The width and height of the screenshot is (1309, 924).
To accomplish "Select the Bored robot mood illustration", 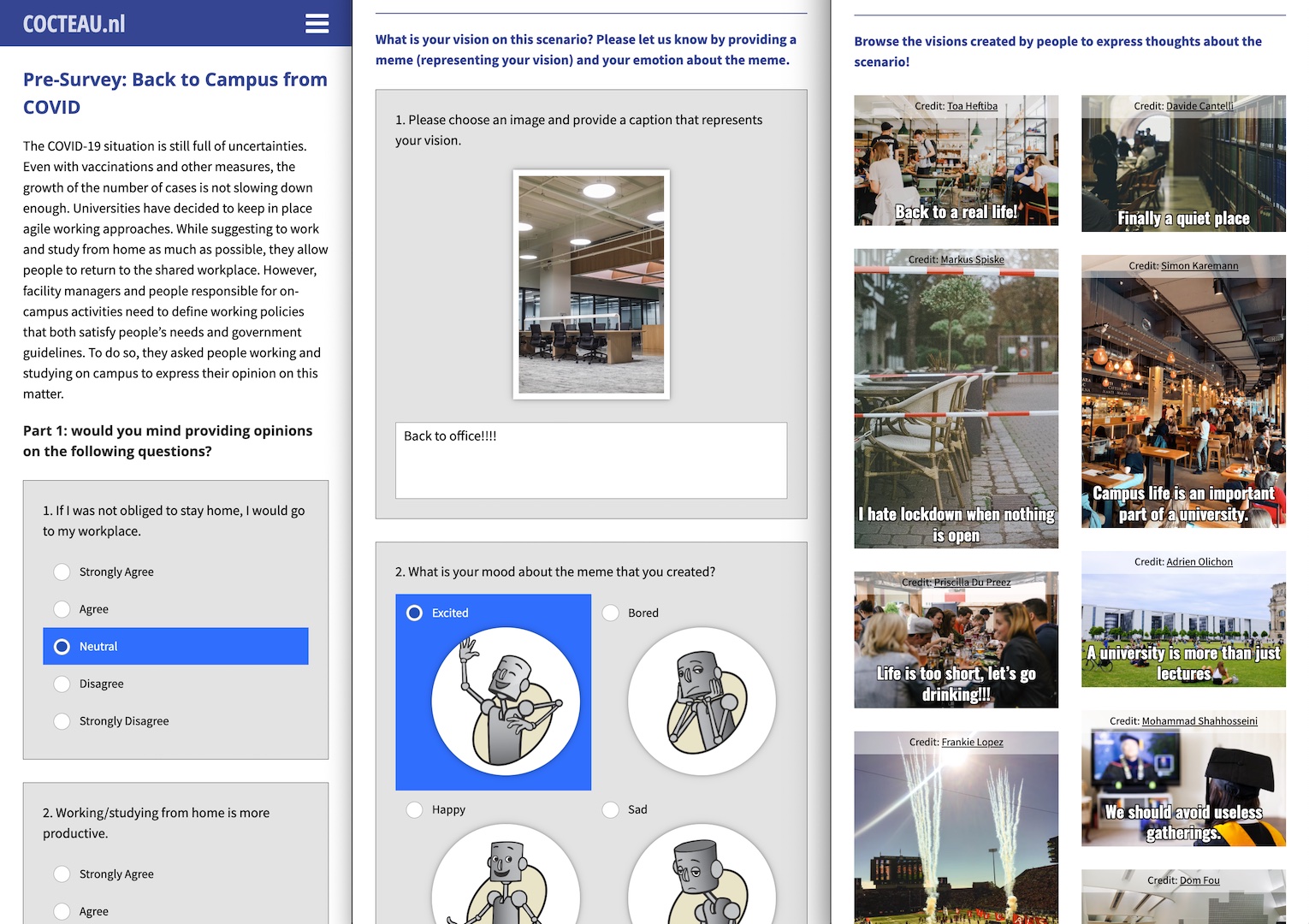I will (701, 701).
